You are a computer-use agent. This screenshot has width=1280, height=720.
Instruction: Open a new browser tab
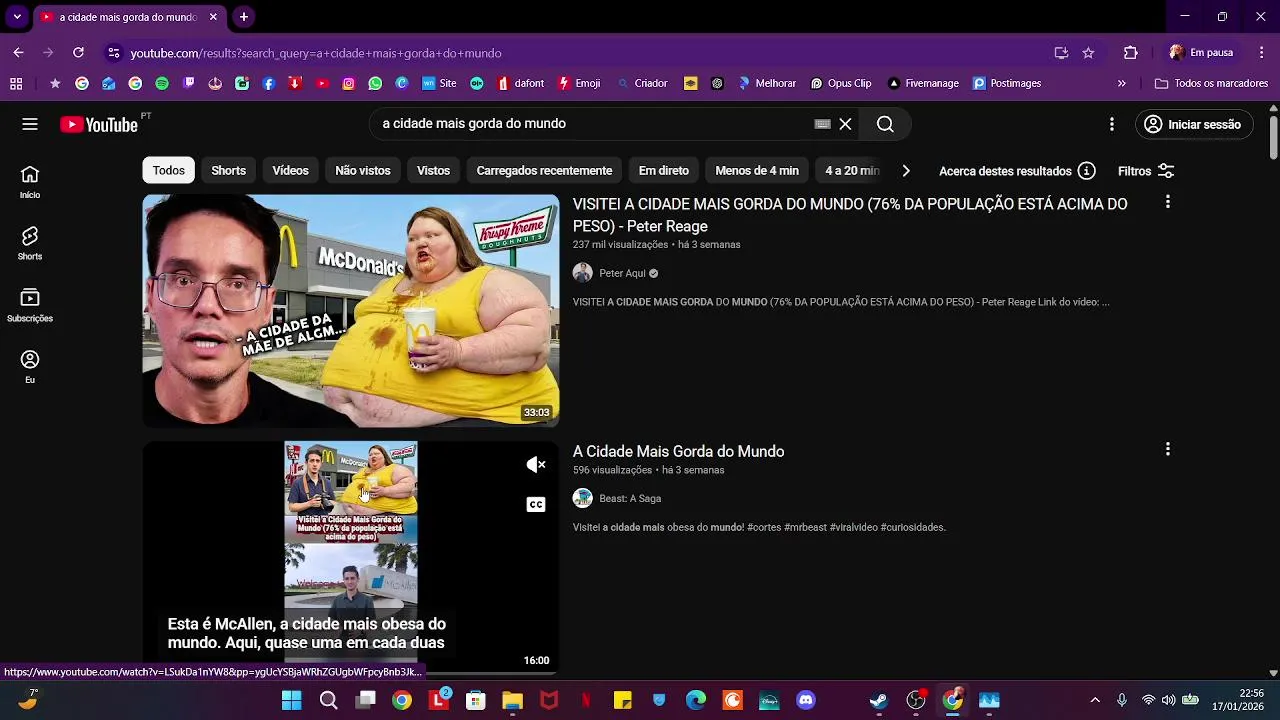pyautogui.click(x=244, y=17)
